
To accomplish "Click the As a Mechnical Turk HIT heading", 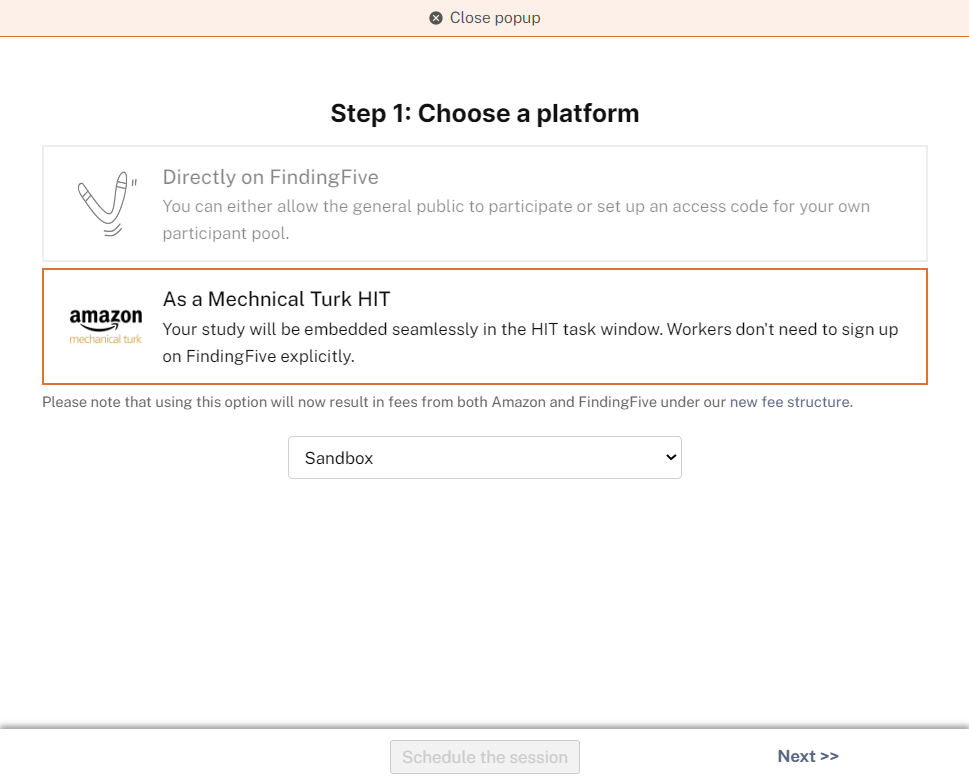I will 276,299.
